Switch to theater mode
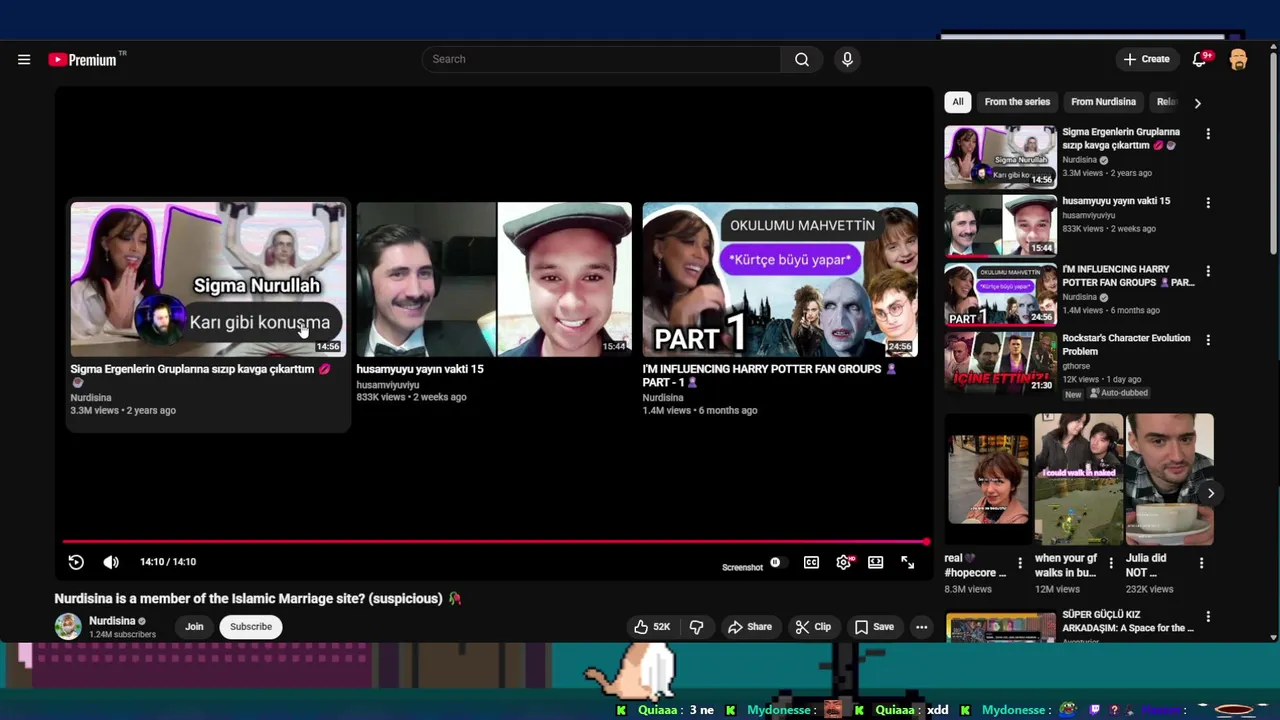This screenshot has height=720, width=1280. pyautogui.click(x=875, y=562)
